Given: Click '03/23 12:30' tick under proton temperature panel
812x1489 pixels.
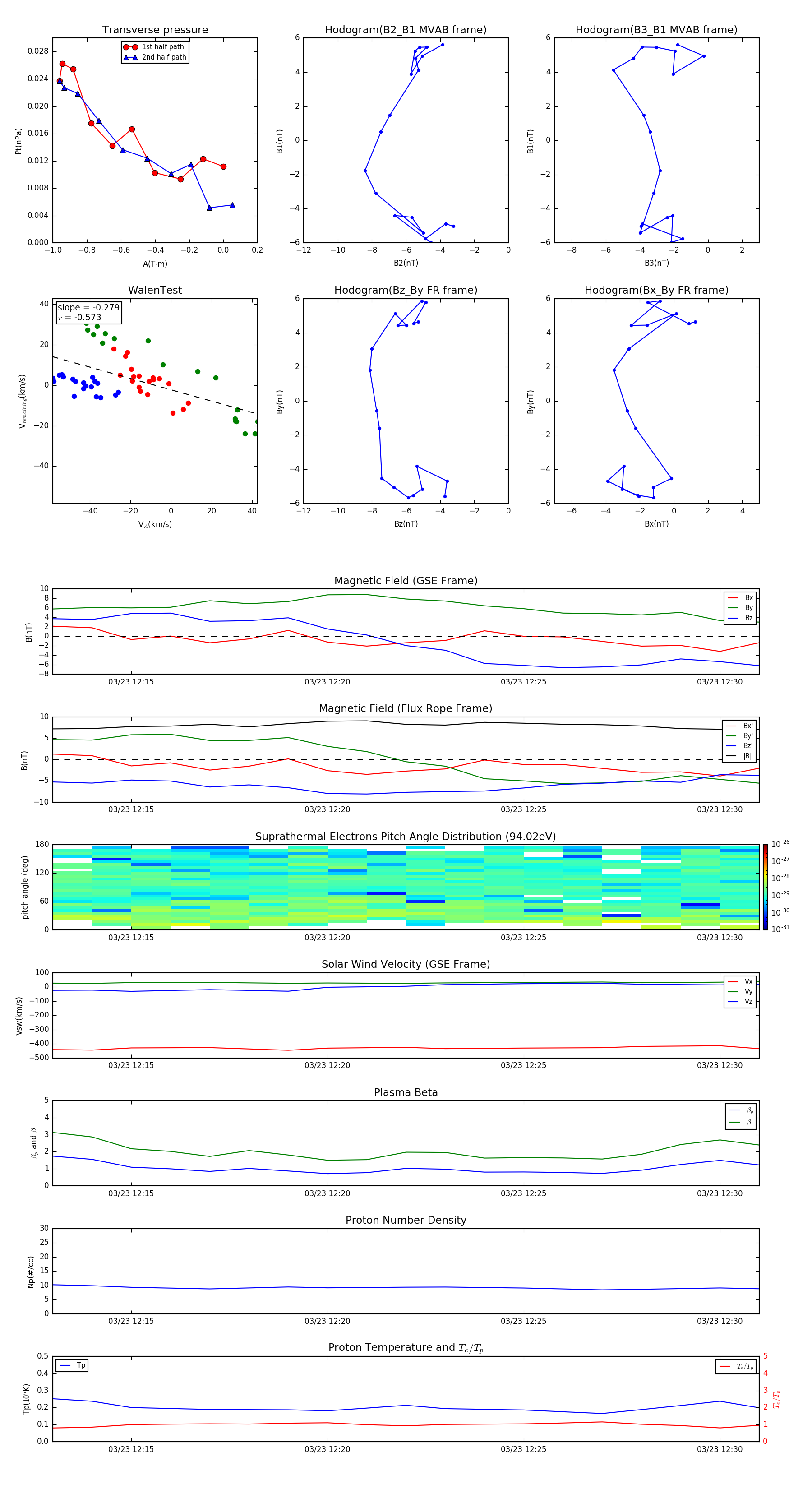Looking at the screenshot, I should tap(720, 1449).
